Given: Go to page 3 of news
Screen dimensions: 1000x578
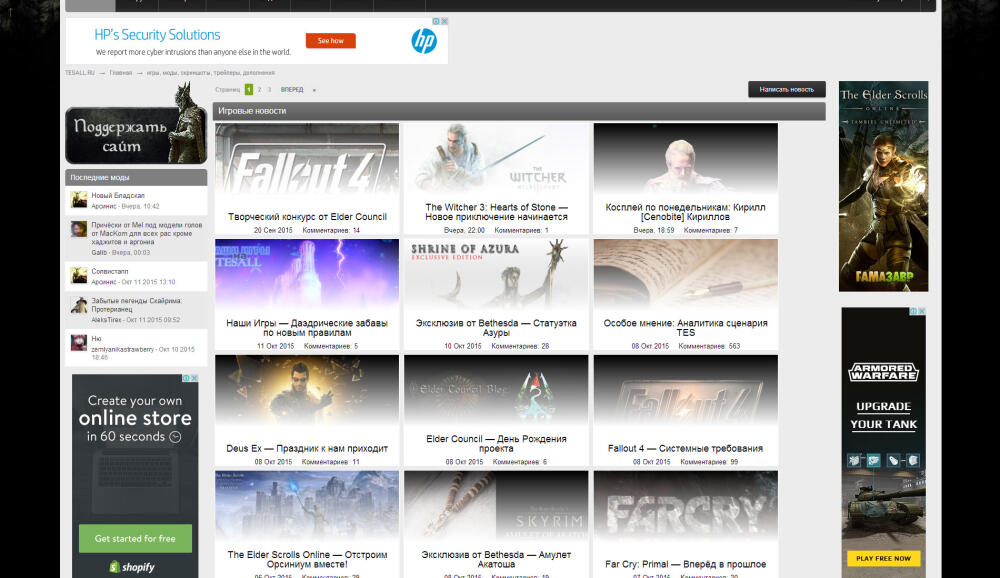Looking at the screenshot, I should pos(269,89).
